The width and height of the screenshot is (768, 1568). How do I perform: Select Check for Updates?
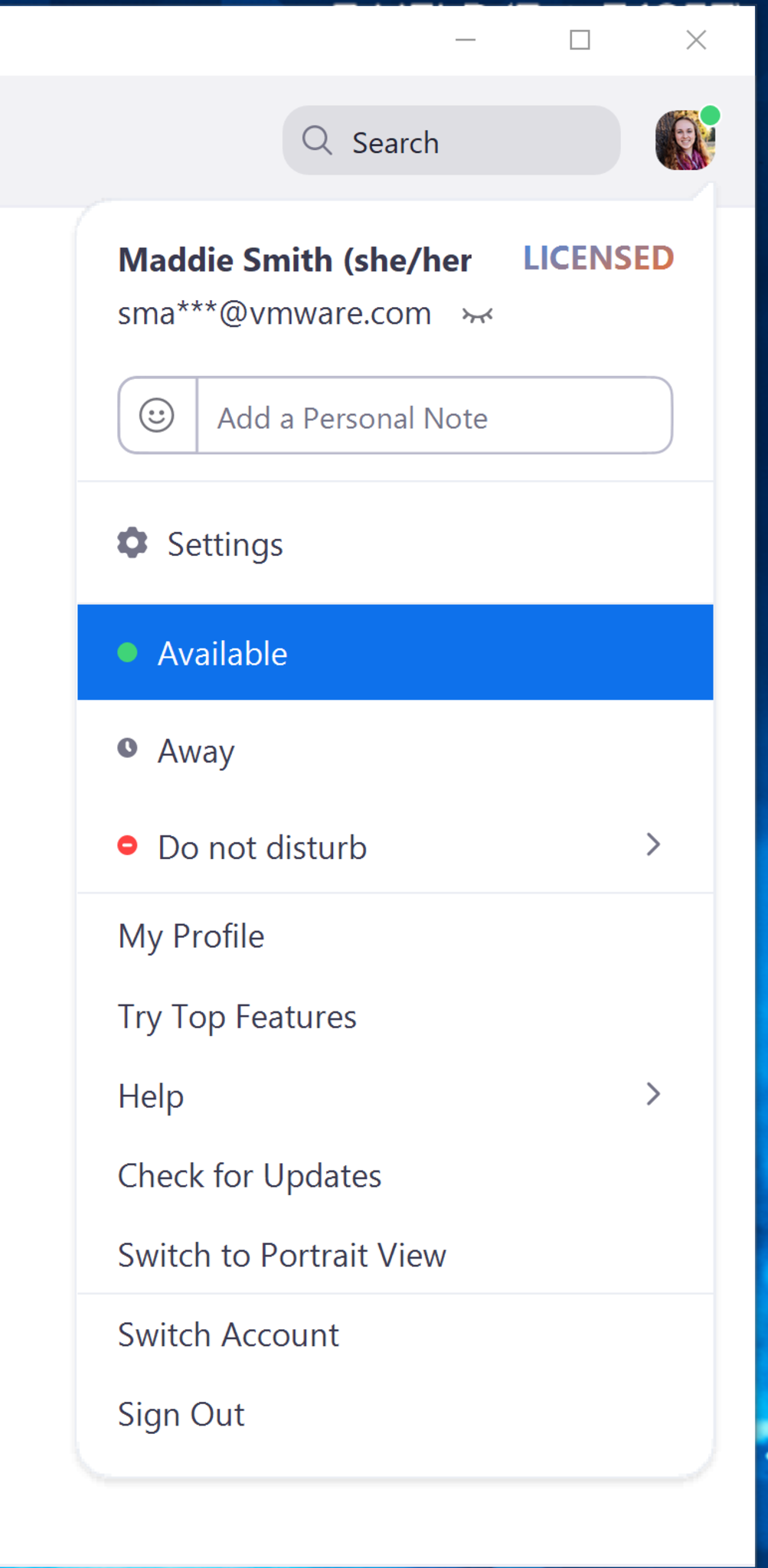pos(250,1176)
